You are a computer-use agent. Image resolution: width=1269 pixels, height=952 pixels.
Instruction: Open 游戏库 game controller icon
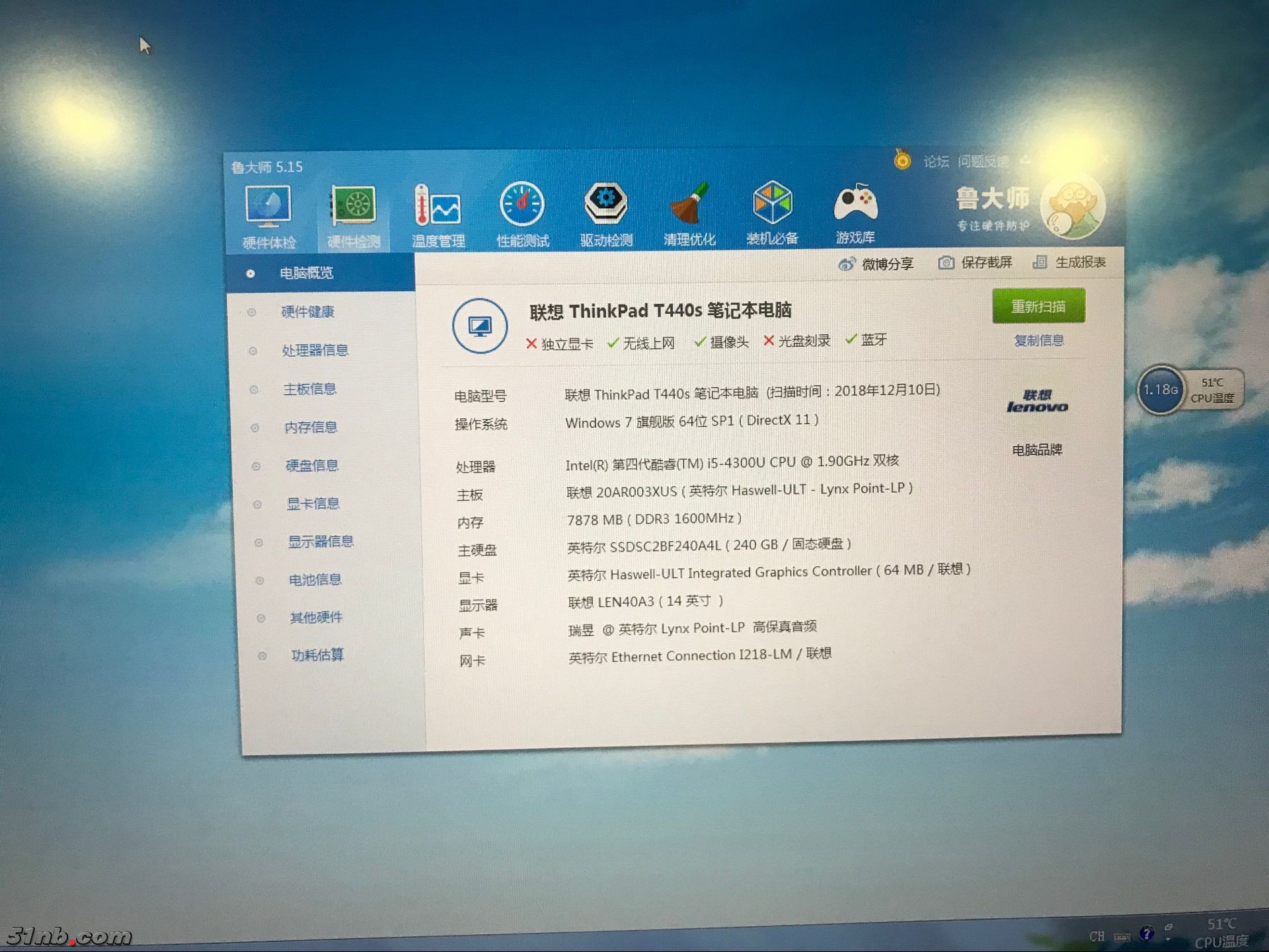855,203
